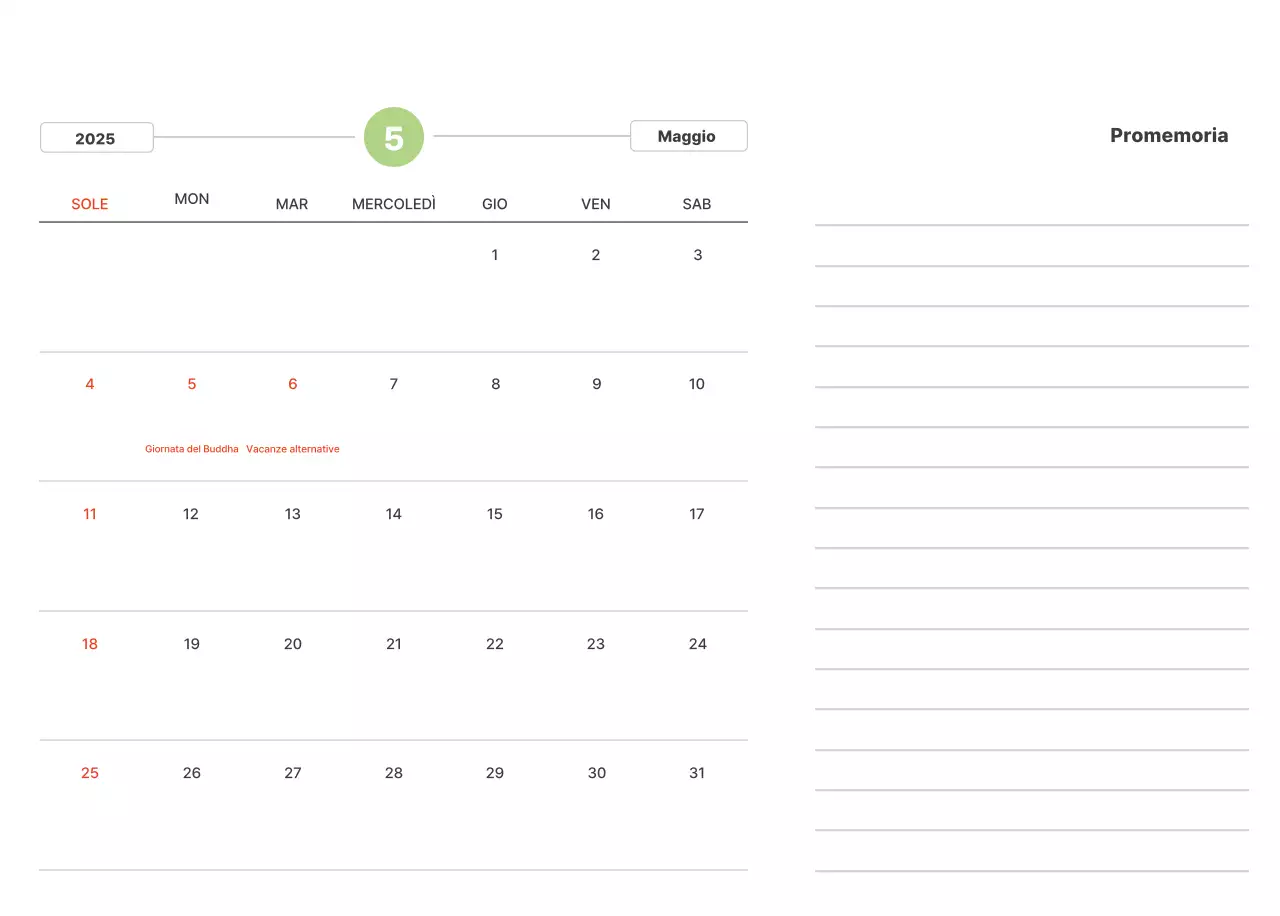Choose date 5 marked in red
Image resolution: width=1280 pixels, height=916 pixels.
tap(192, 384)
